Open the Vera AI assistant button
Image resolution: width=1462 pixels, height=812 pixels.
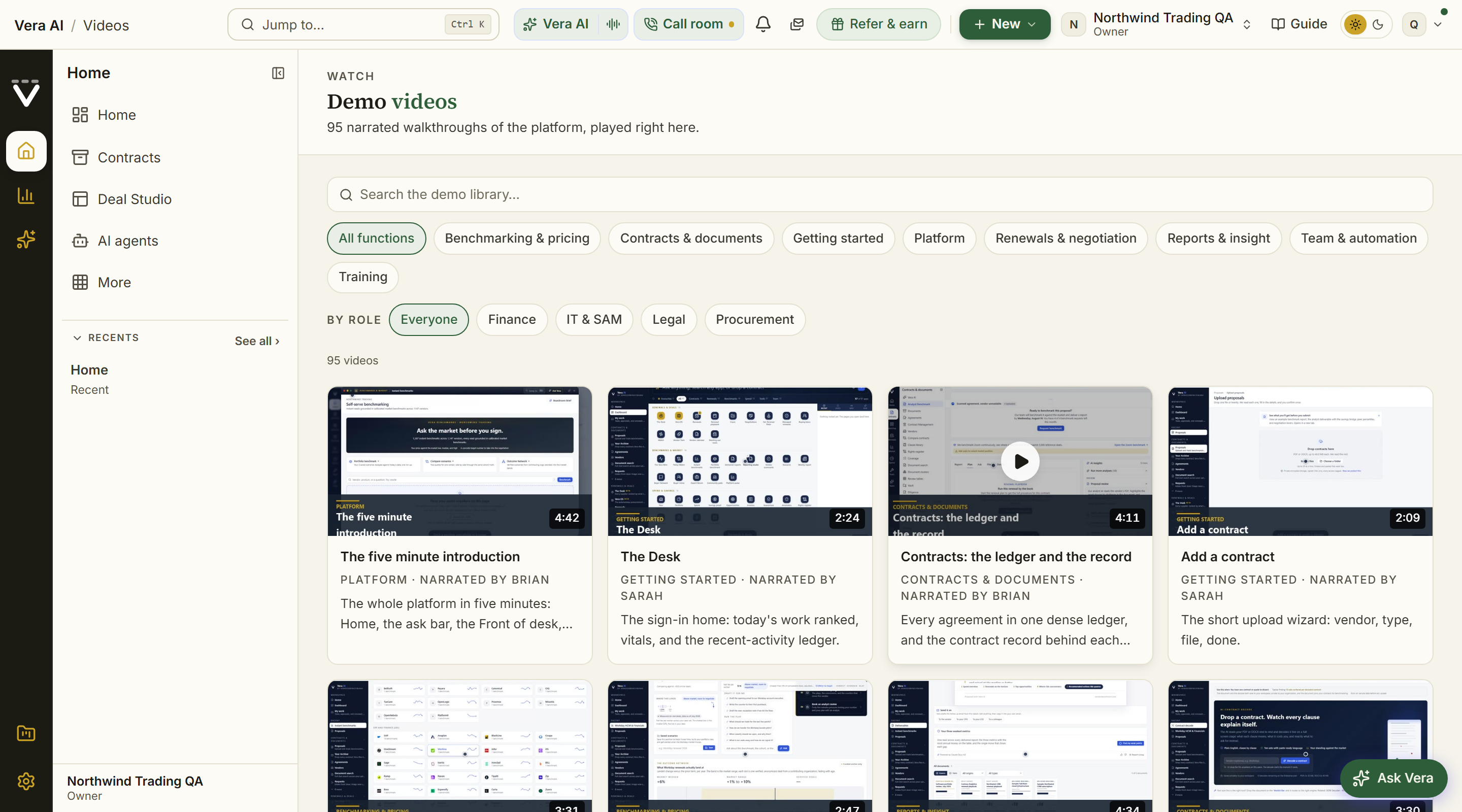[556, 24]
